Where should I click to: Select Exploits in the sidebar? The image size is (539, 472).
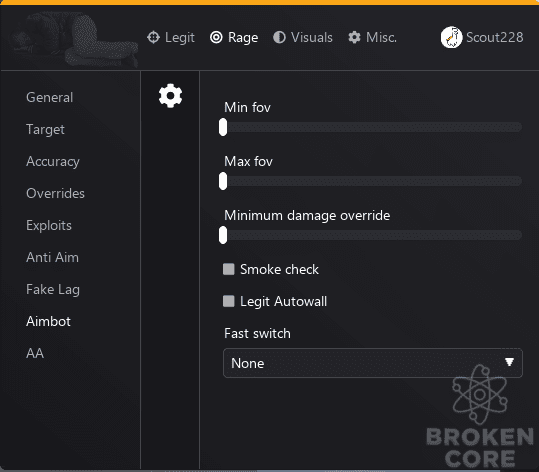coord(49,226)
